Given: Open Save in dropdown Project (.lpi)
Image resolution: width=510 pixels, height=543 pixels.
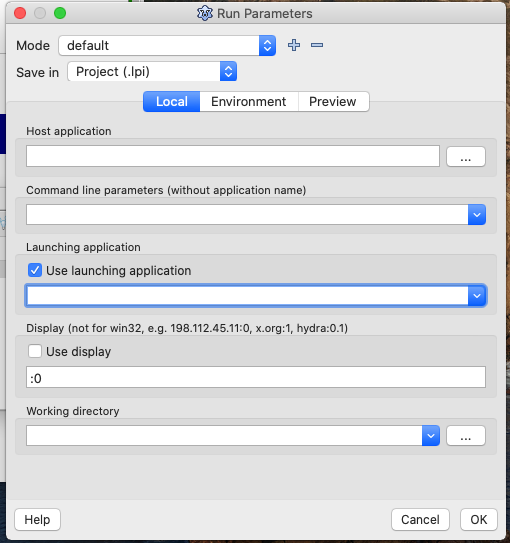Looking at the screenshot, I should tap(152, 72).
